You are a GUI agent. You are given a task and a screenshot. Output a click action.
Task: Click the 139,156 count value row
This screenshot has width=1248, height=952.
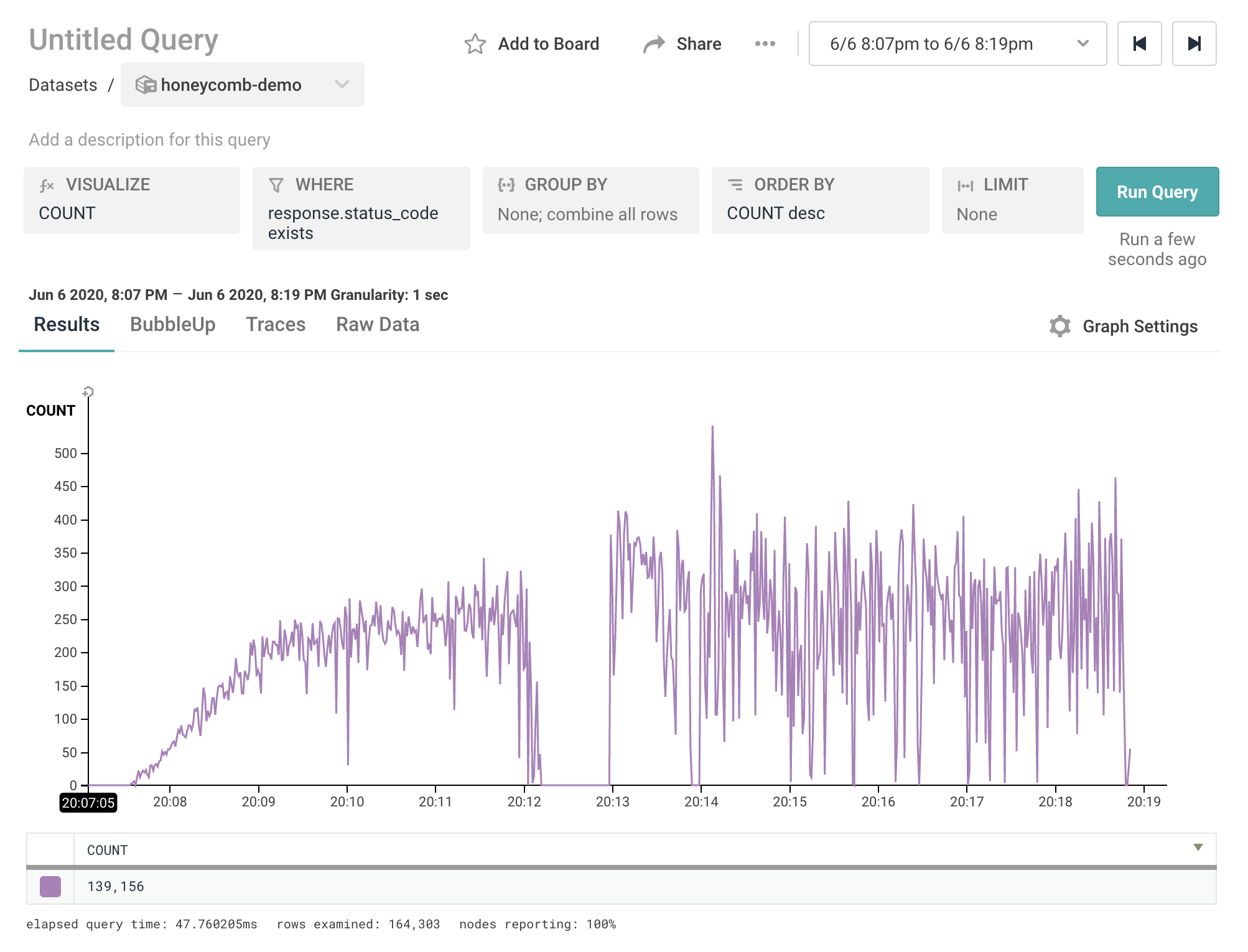coord(621,886)
